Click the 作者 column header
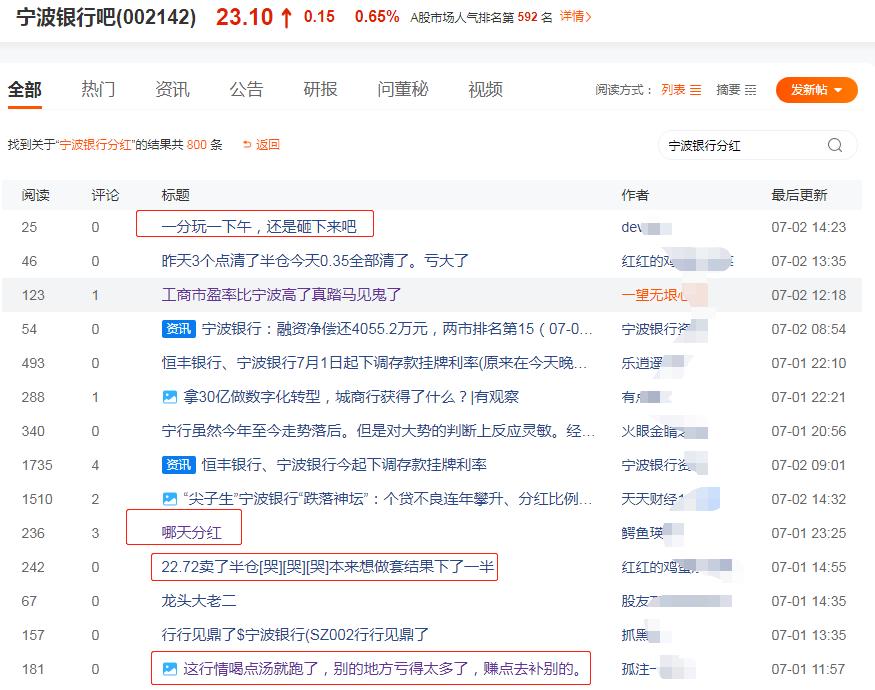This screenshot has width=875, height=690. [635, 195]
